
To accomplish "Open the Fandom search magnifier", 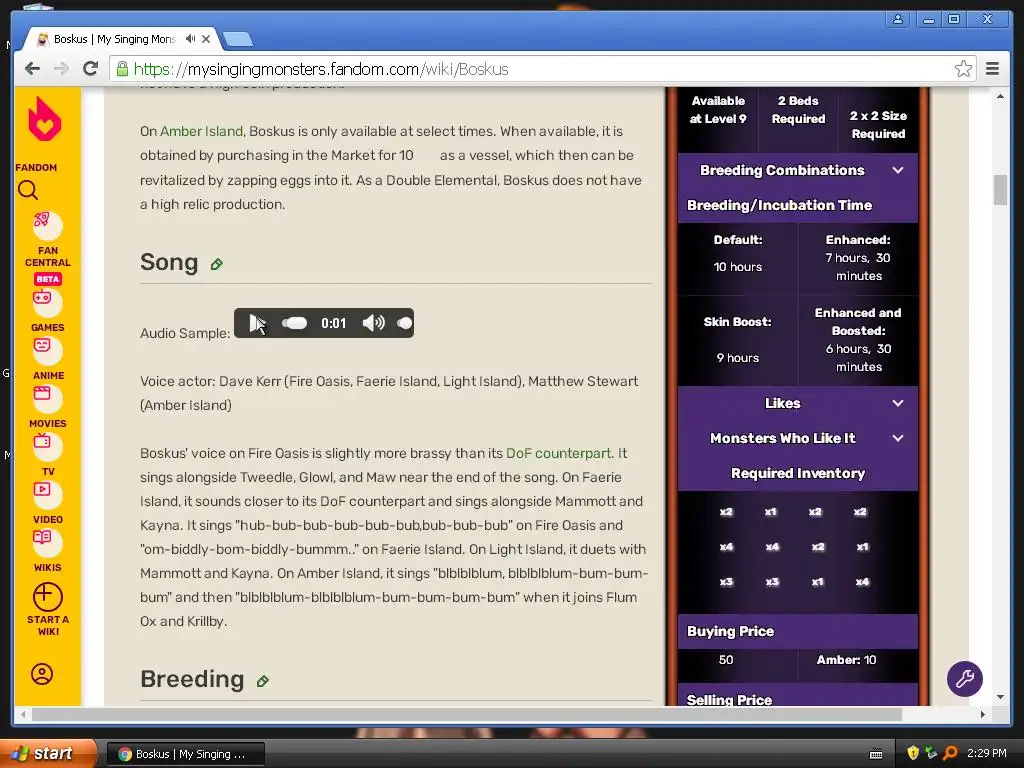I will click(x=27, y=190).
